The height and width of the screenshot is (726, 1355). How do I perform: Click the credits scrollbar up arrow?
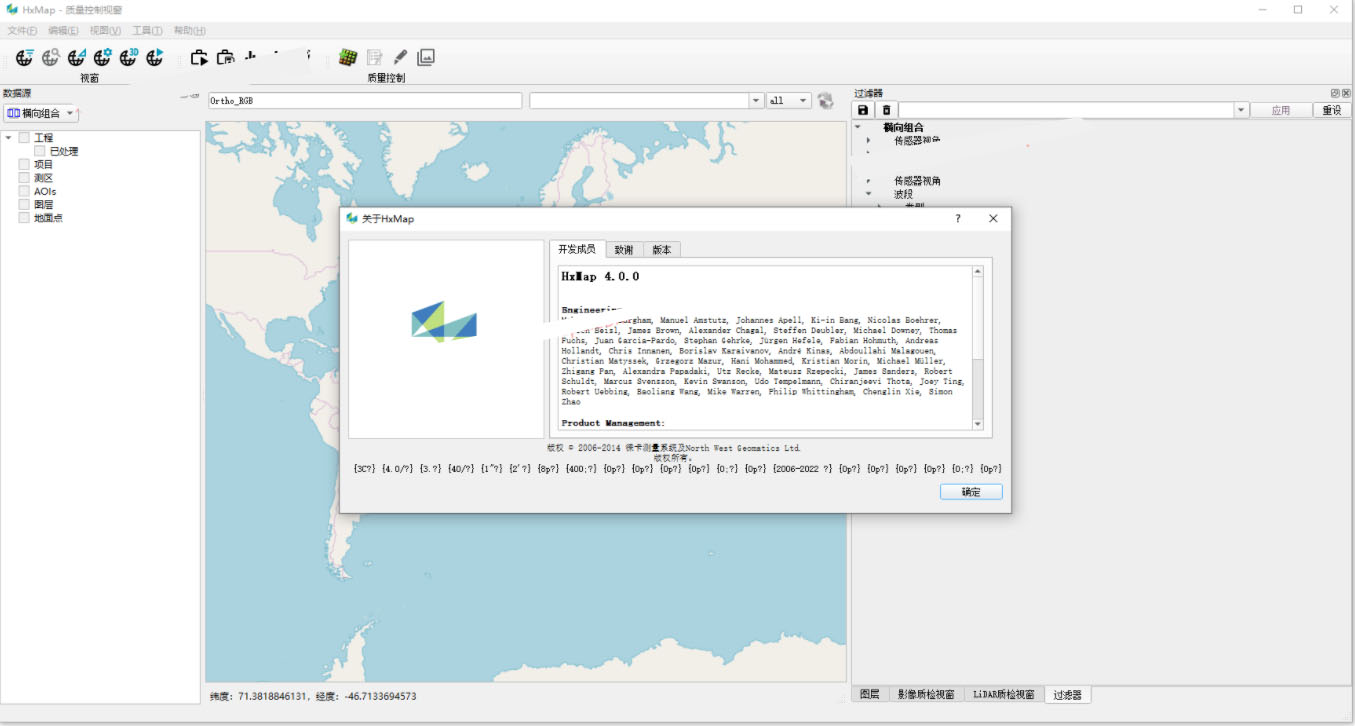[977, 272]
